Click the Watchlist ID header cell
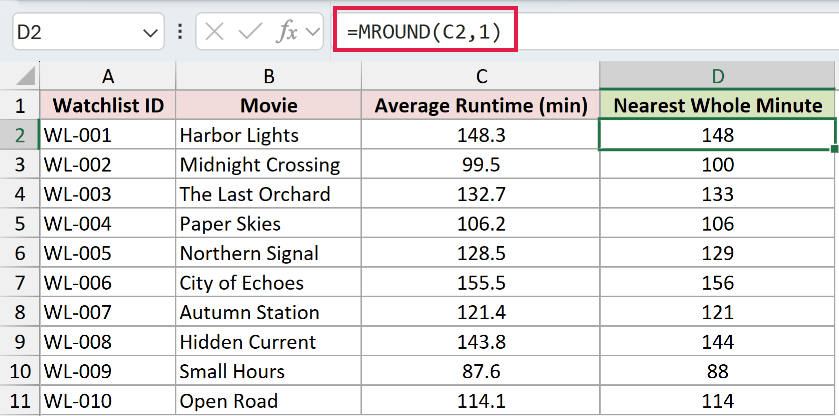The height and width of the screenshot is (416, 839). [x=108, y=105]
